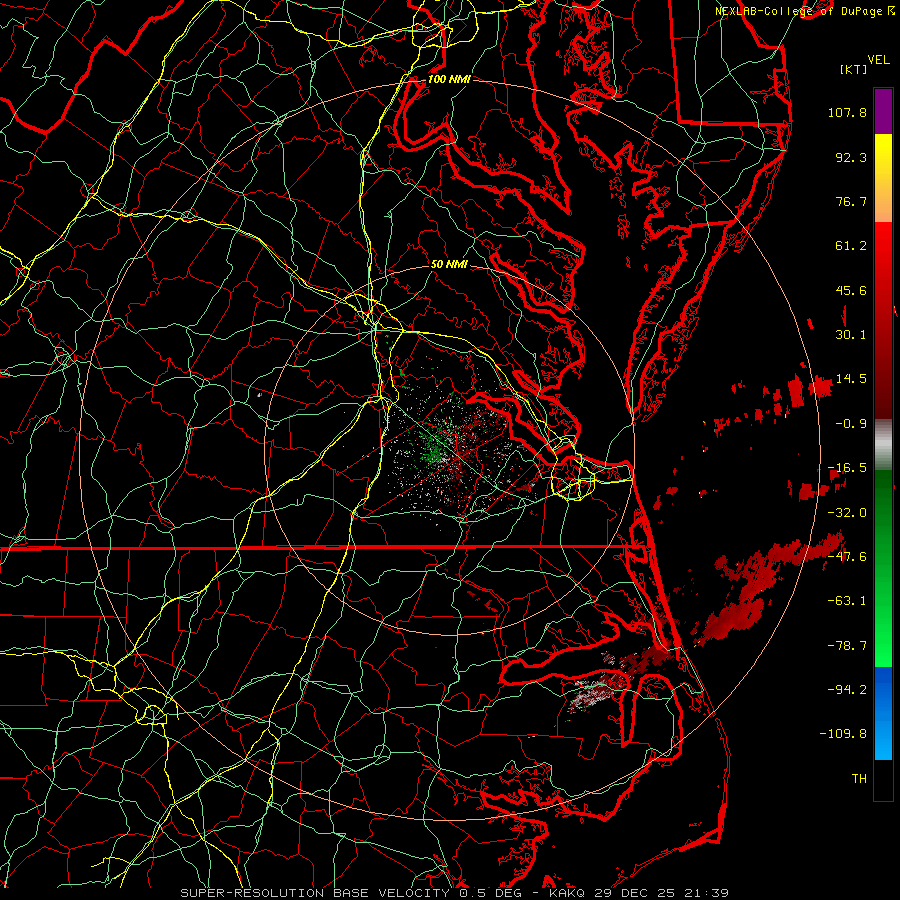The image size is (900, 900).
Task: Click the 29 DEC 25 date in the caption
Action: click(634, 893)
